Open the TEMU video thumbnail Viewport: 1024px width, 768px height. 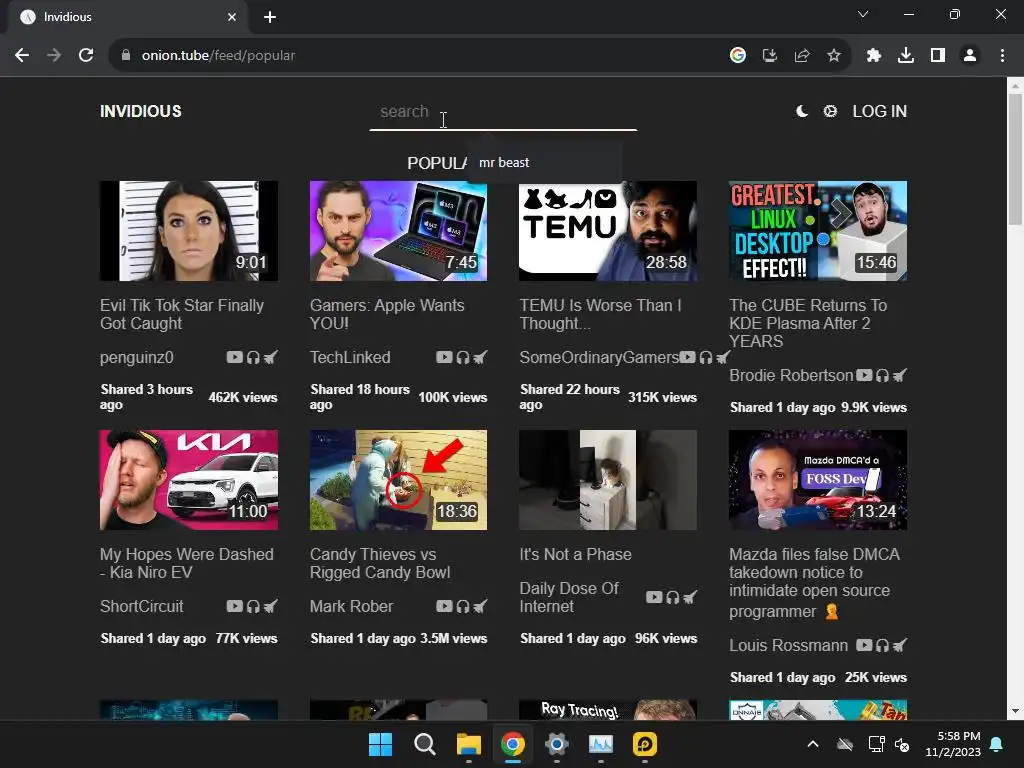608,231
